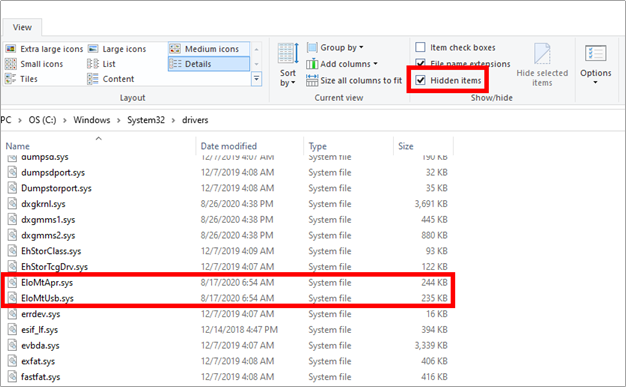The image size is (626, 387).
Task: Expand the layout gallery more arrow
Action: tap(257, 79)
